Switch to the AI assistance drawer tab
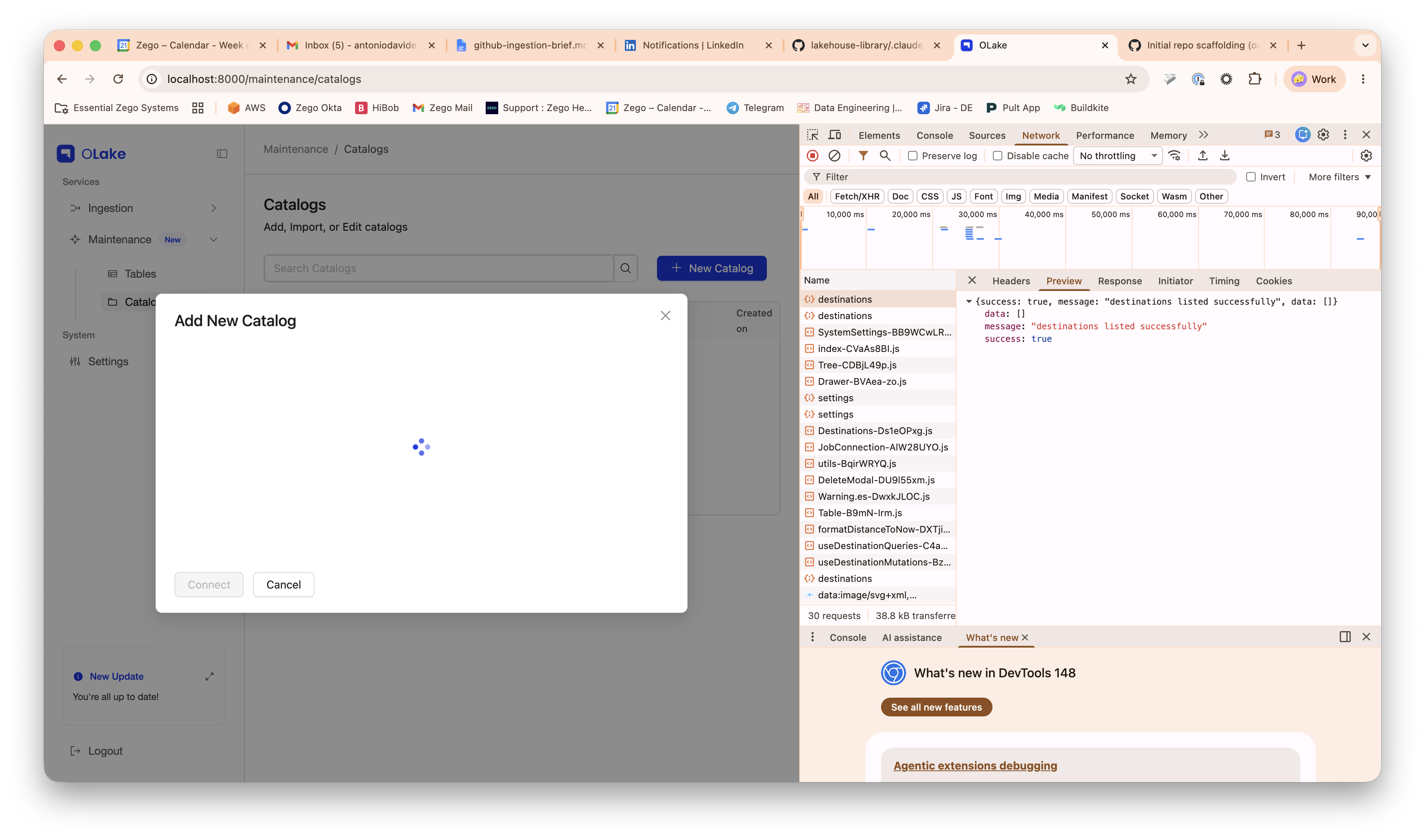The image size is (1425, 840). [x=912, y=637]
